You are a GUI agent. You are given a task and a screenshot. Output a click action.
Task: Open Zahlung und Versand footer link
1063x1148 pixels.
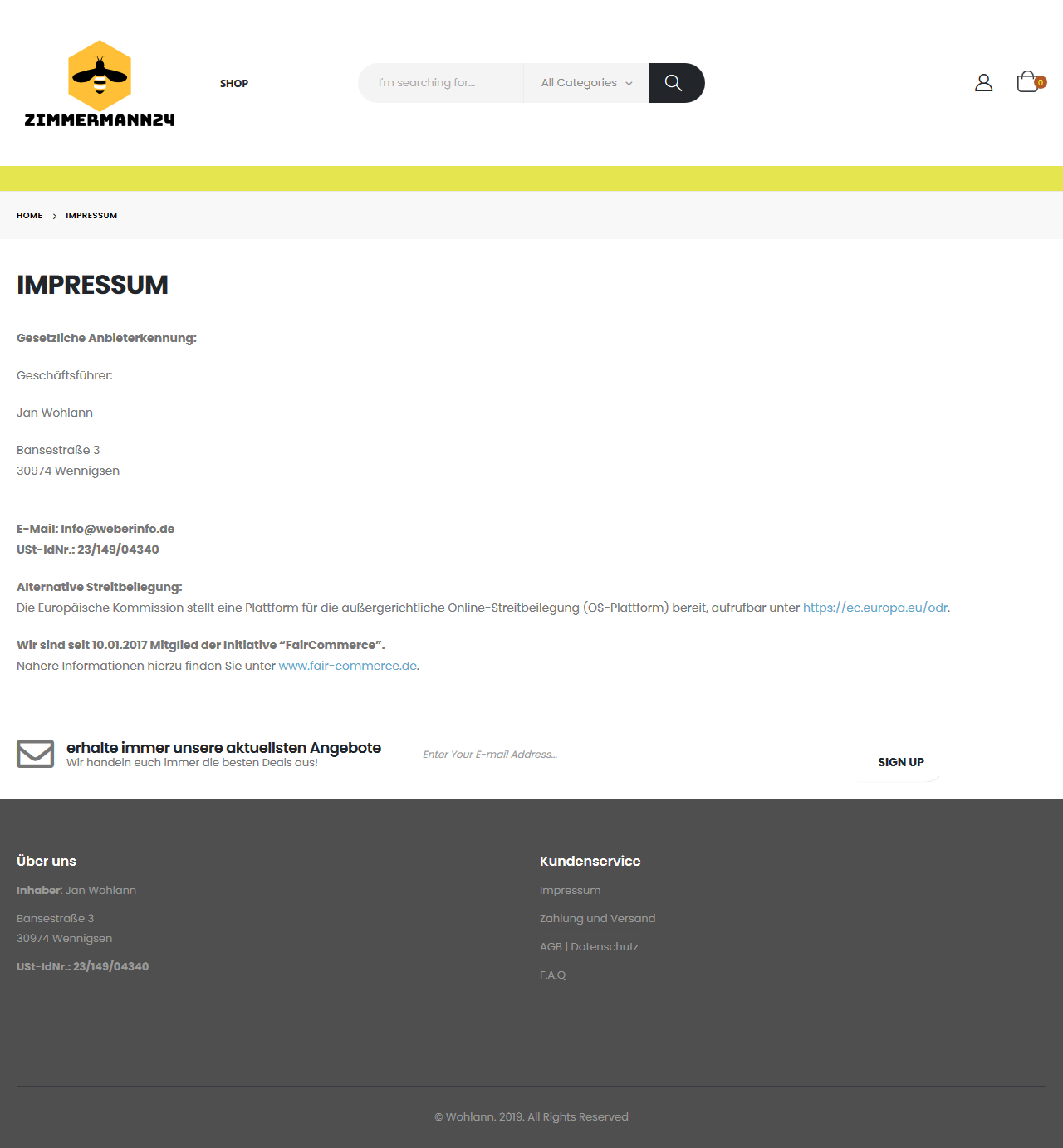598,918
